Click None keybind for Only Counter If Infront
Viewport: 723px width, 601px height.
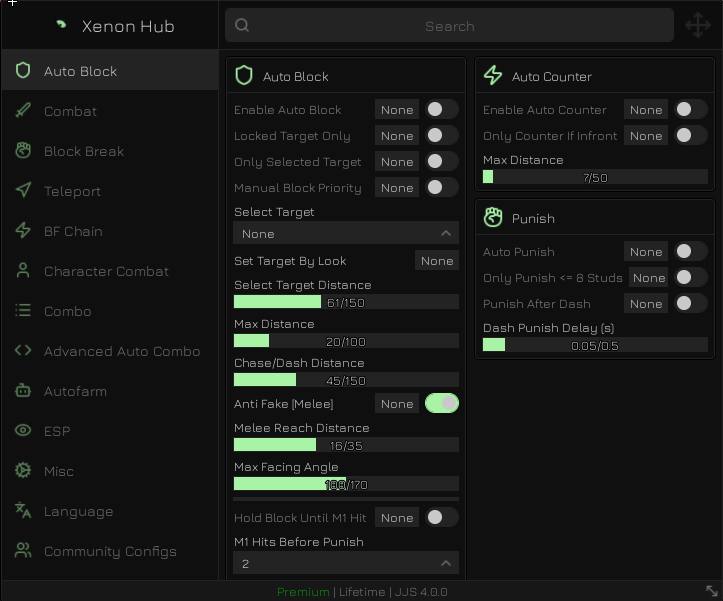(646, 136)
